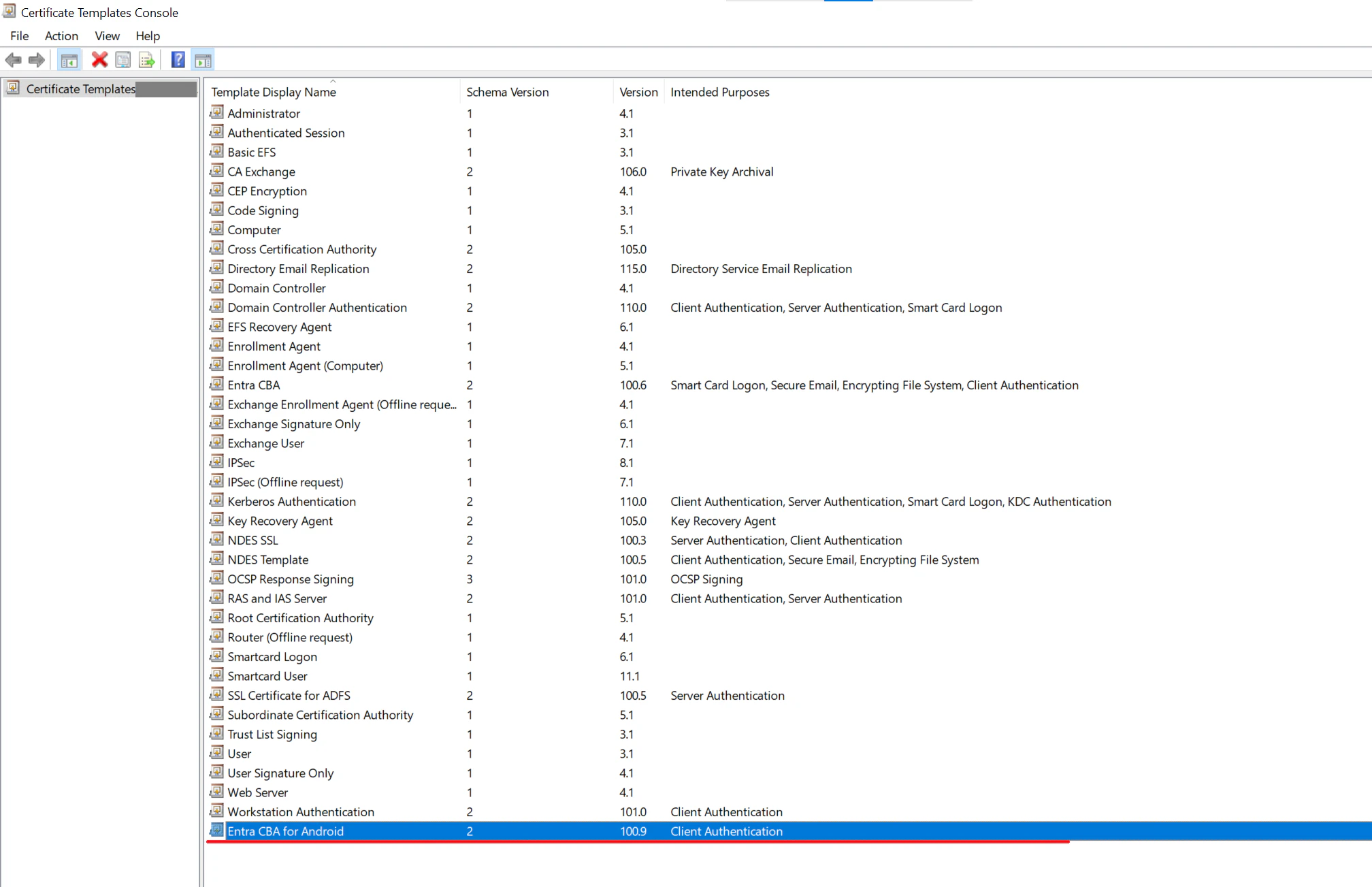Select the Domain Controller template name
The image size is (1372, 887).
tap(276, 288)
